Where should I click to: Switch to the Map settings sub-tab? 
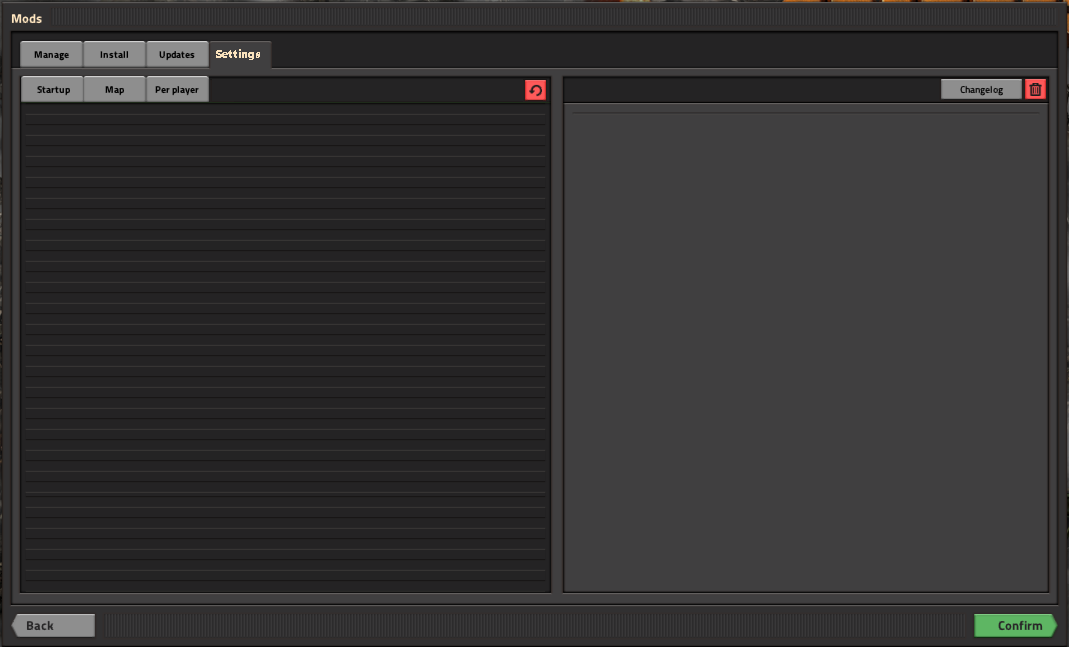coord(115,89)
